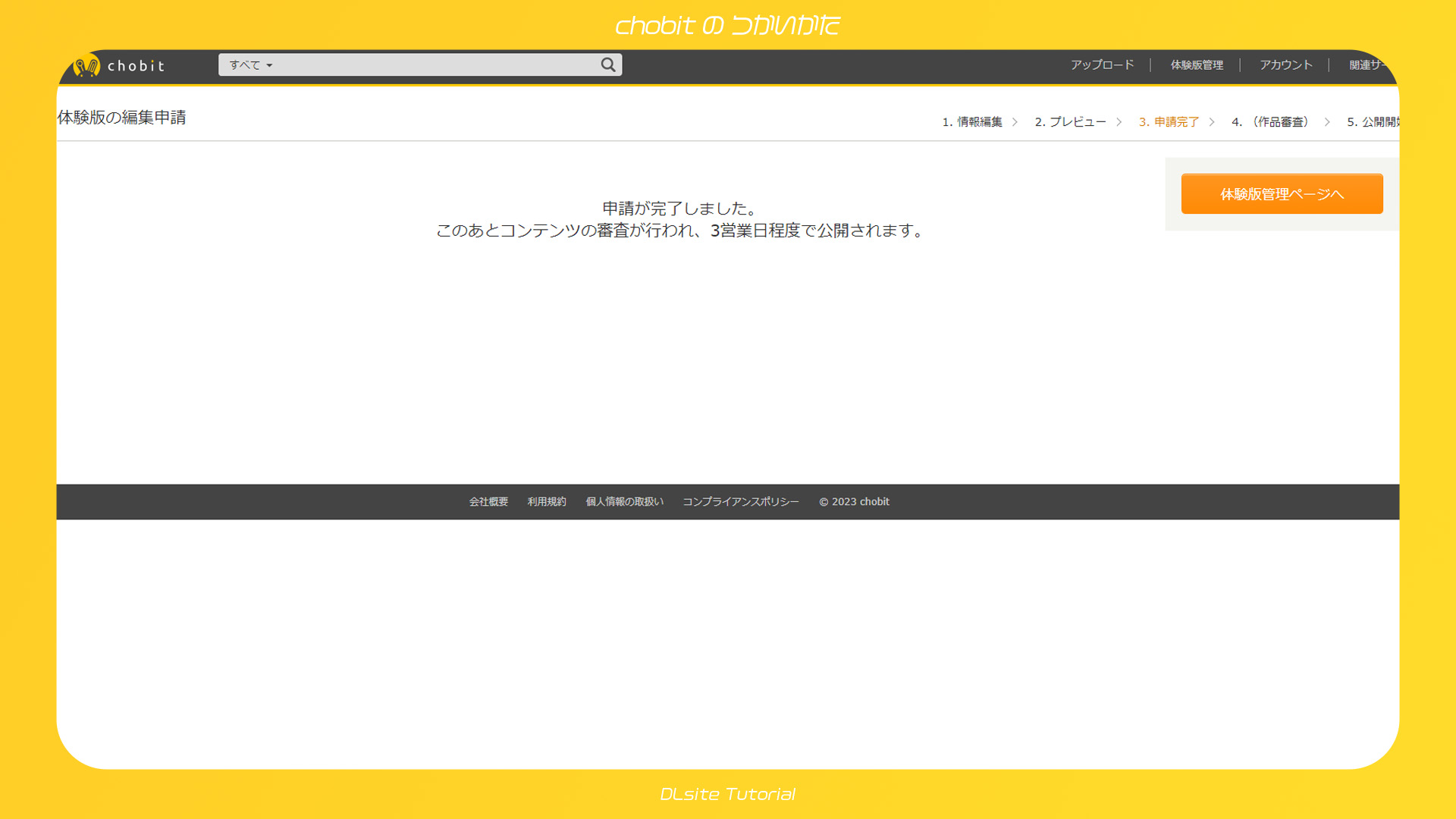This screenshot has height=819, width=1456.
Task: Open the アップロード menu item
Action: [x=1102, y=65]
